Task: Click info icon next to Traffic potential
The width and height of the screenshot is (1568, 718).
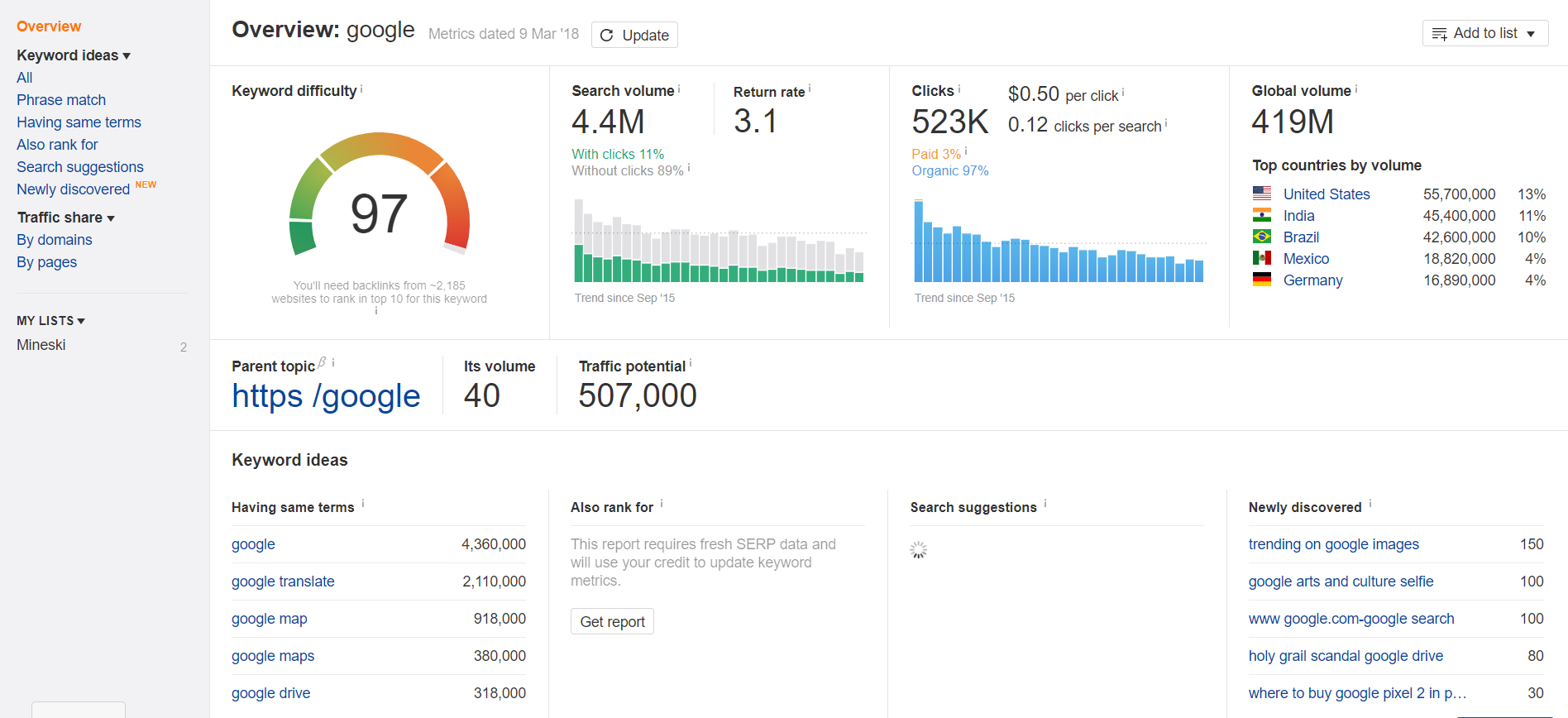Action: 691,363
